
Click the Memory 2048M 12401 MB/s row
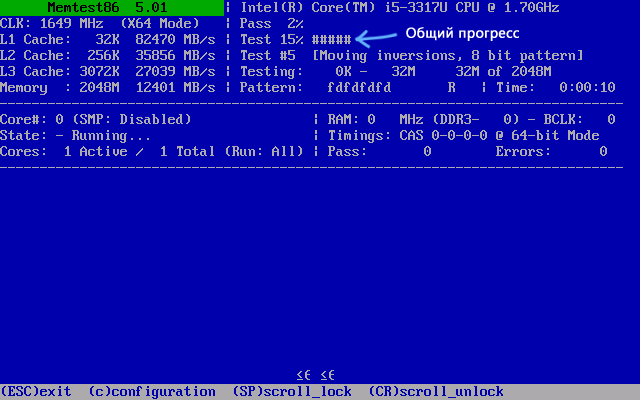tap(108, 87)
